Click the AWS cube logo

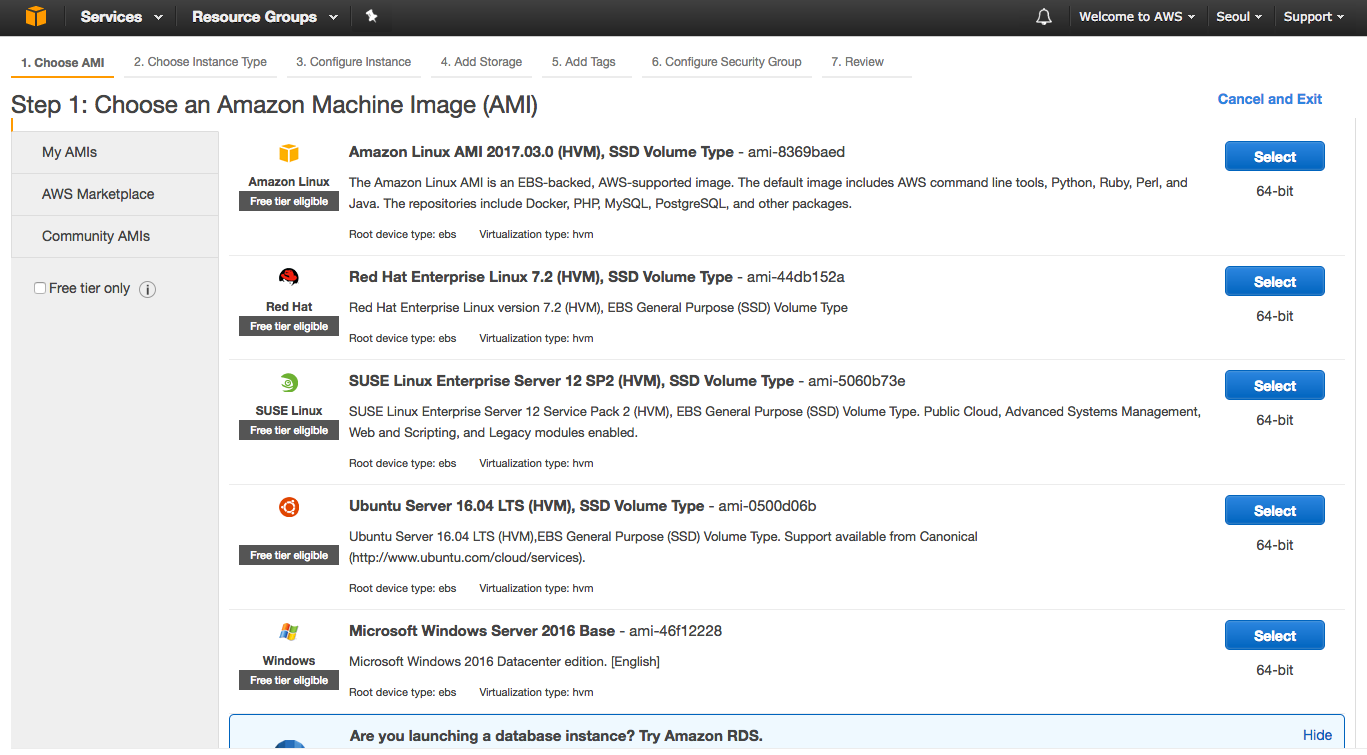[36, 16]
